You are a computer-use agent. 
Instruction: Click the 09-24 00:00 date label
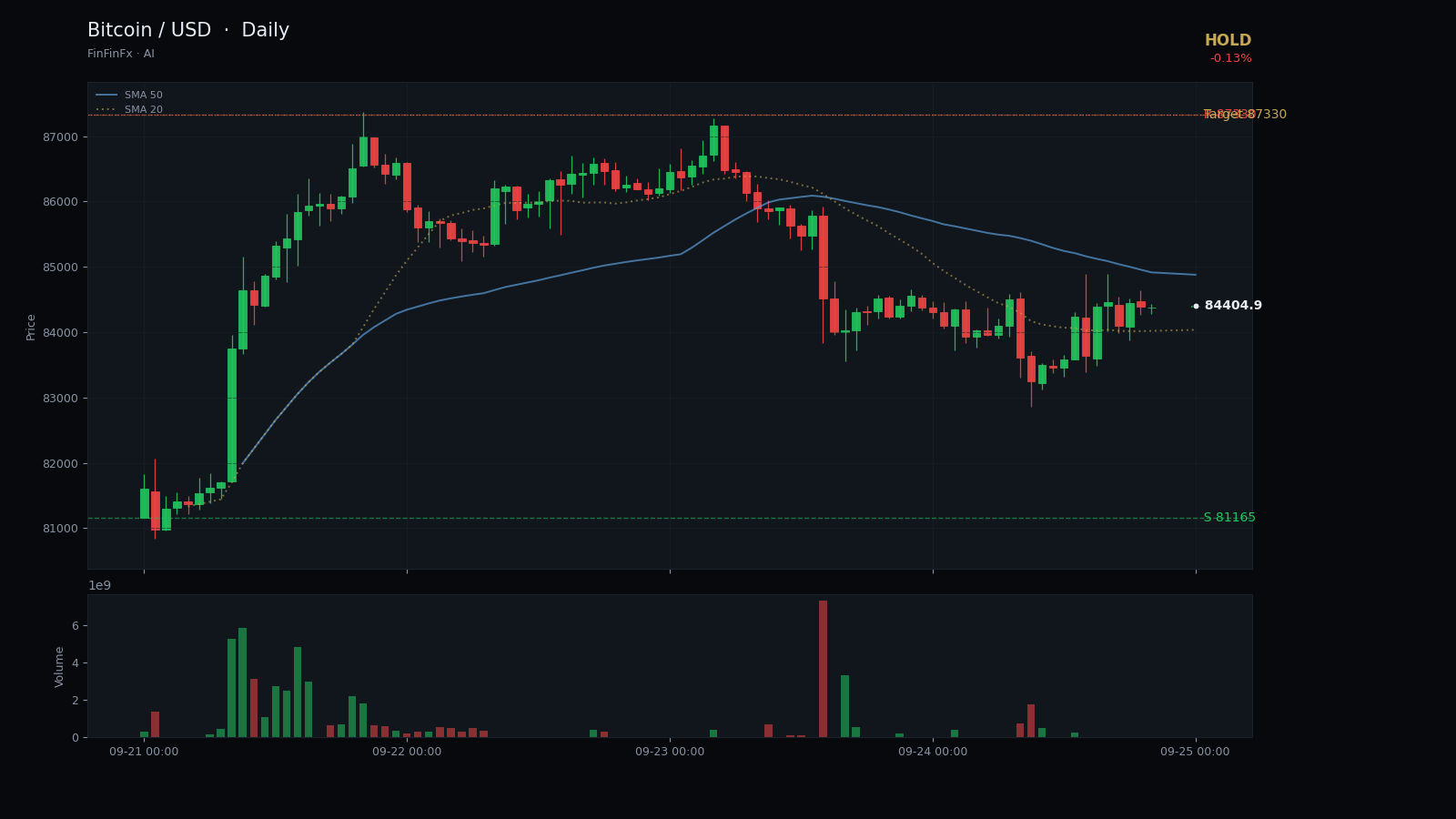tap(933, 752)
